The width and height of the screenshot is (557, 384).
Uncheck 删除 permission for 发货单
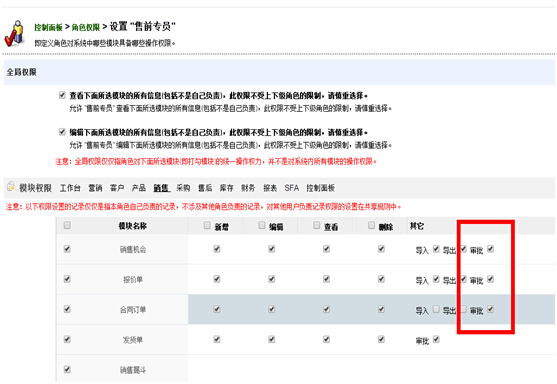point(381,340)
